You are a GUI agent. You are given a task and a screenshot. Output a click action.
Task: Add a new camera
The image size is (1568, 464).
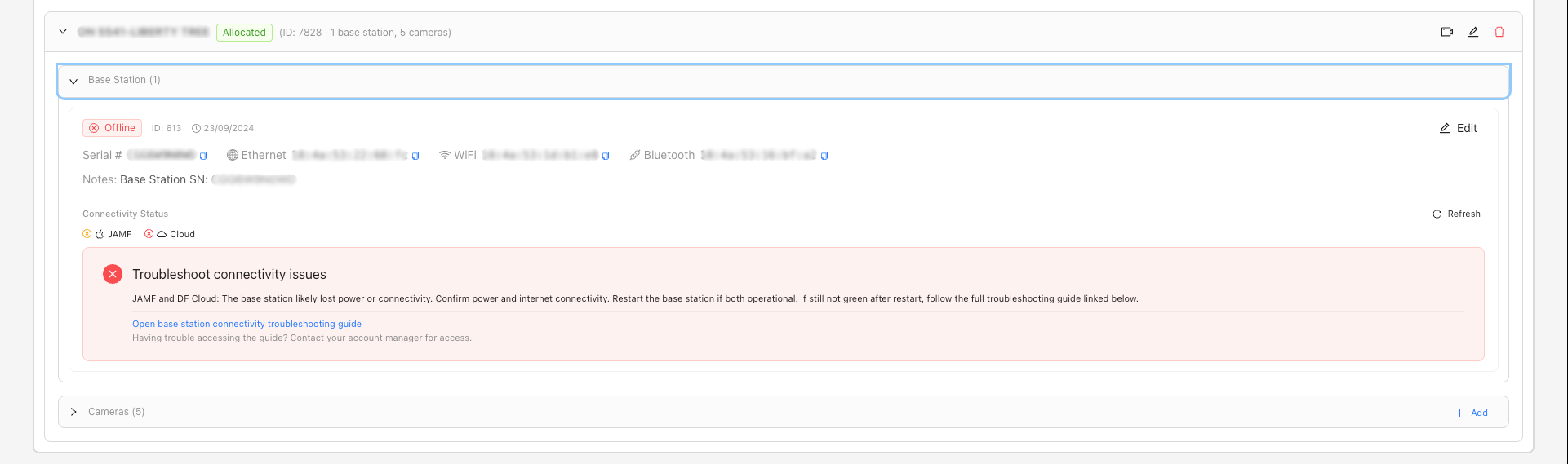point(1472,413)
